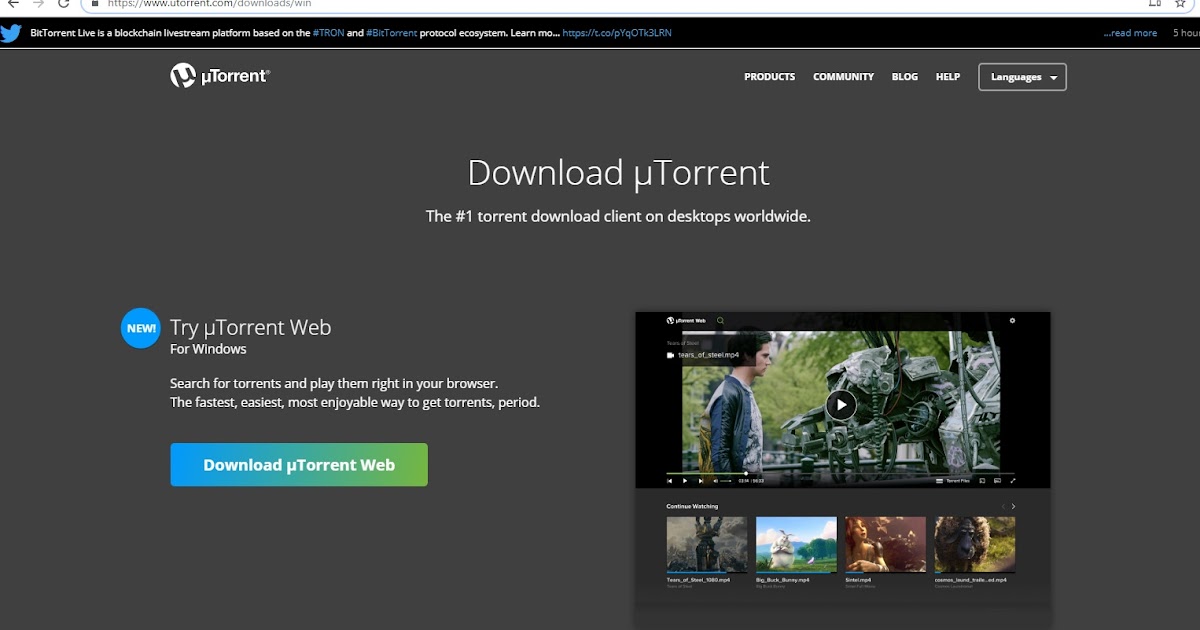
Task: Open the cosmos_laund_traile...ed.mp4 thumbnail
Action: click(975, 544)
